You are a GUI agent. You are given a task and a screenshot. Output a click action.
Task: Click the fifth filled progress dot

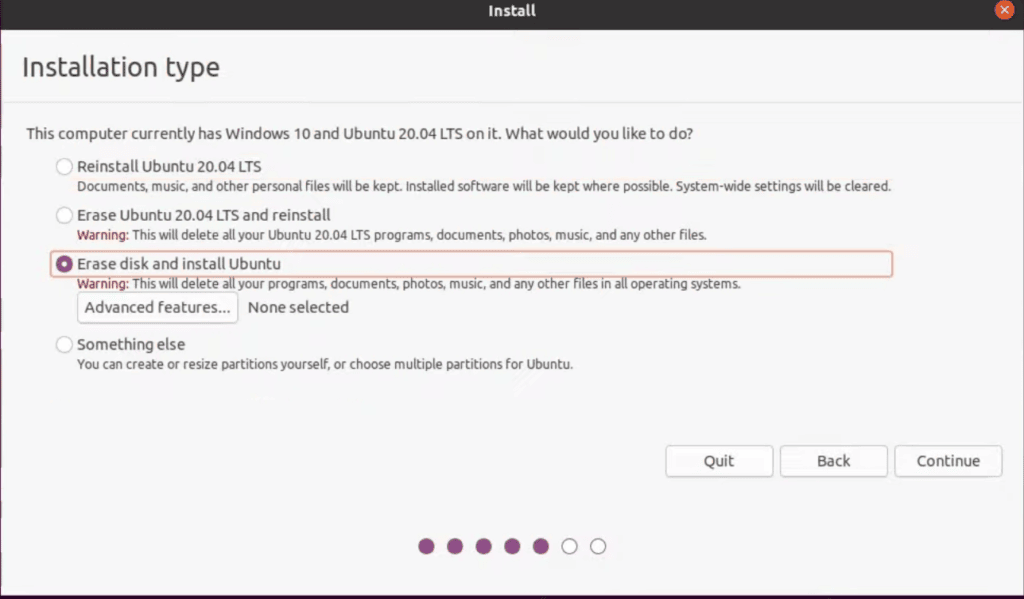tap(541, 546)
